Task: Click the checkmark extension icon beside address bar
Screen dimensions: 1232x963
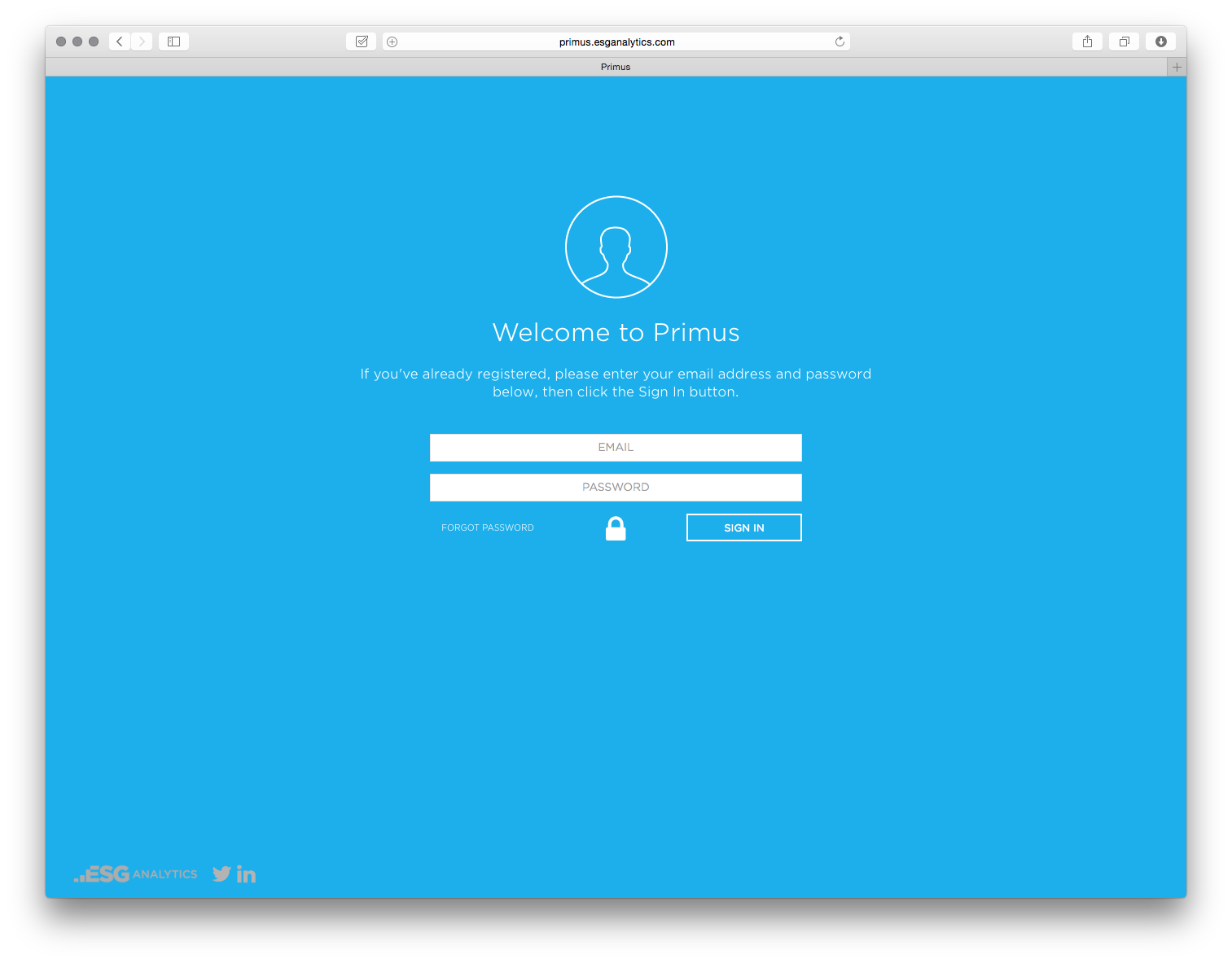Action: coord(362,42)
